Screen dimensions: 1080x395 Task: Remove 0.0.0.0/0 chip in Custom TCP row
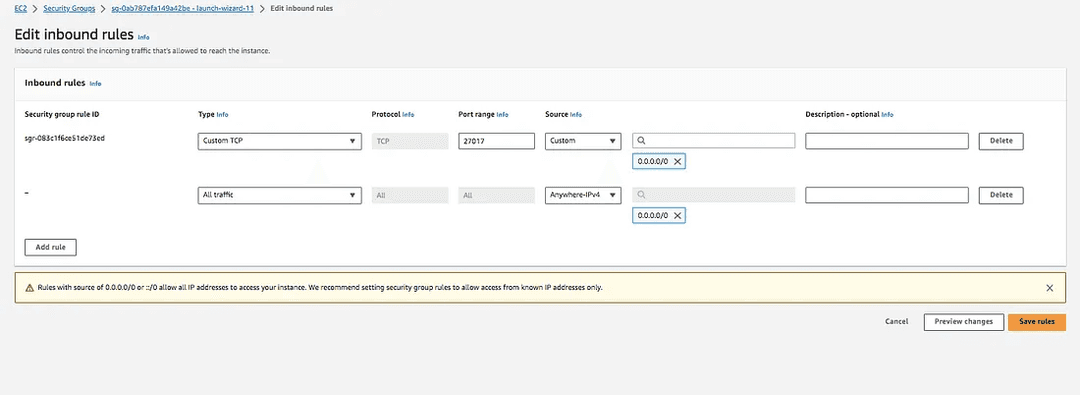[x=677, y=161]
